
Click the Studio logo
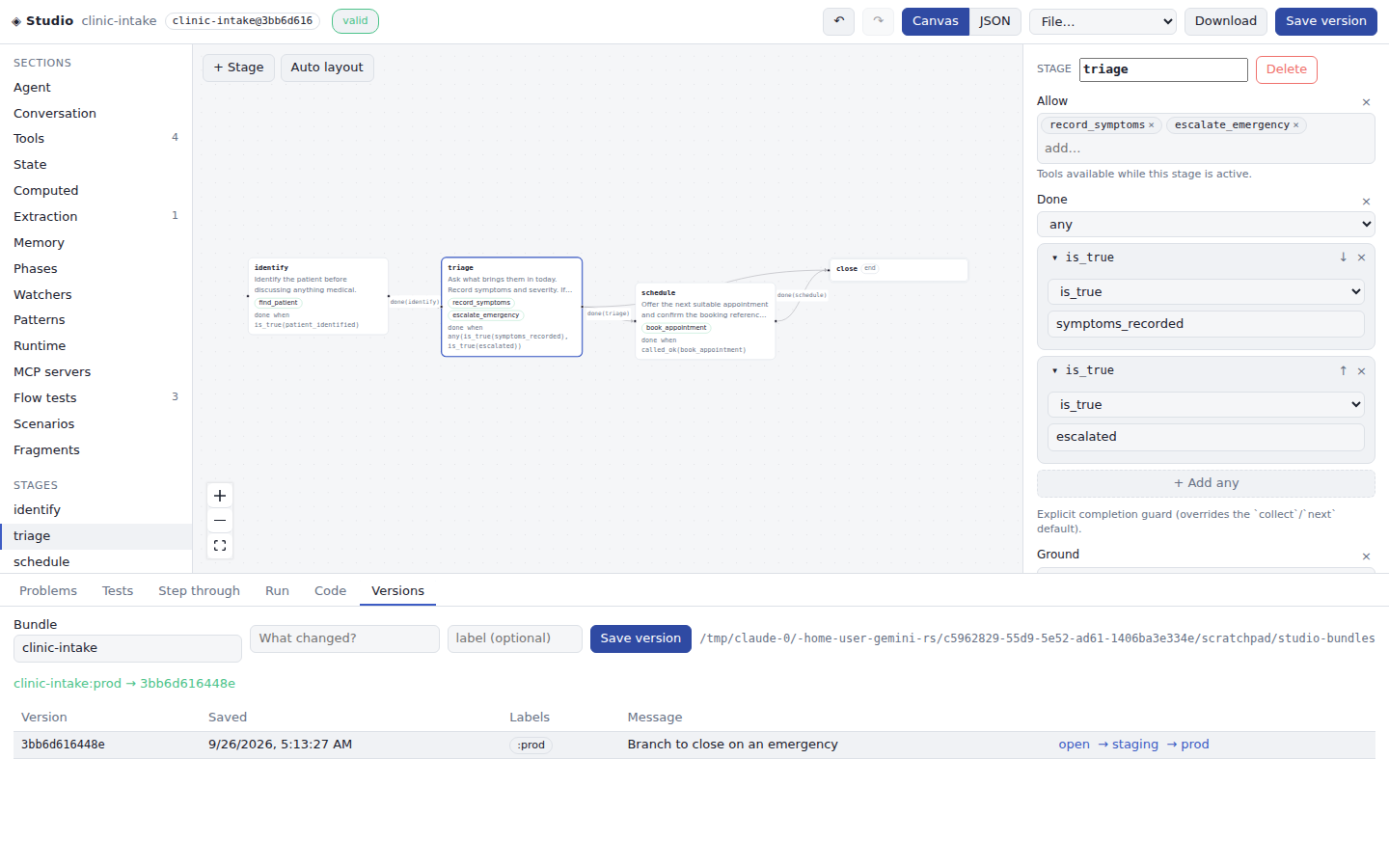(x=42, y=21)
